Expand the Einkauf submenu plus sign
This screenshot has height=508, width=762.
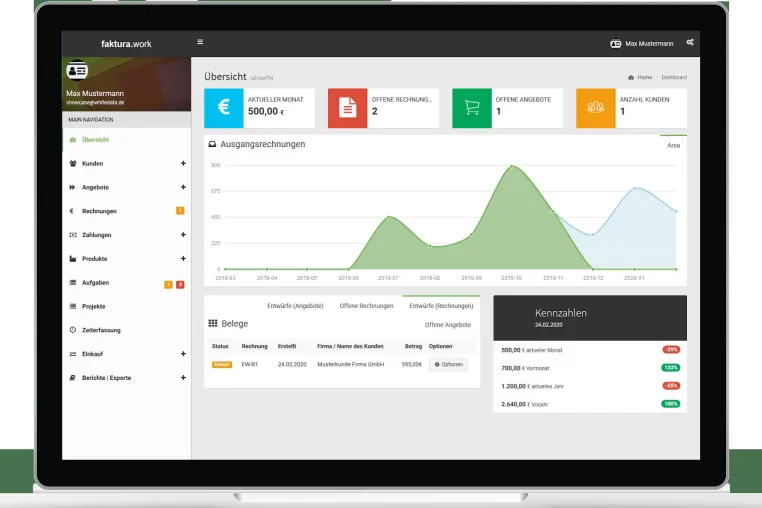(x=183, y=354)
